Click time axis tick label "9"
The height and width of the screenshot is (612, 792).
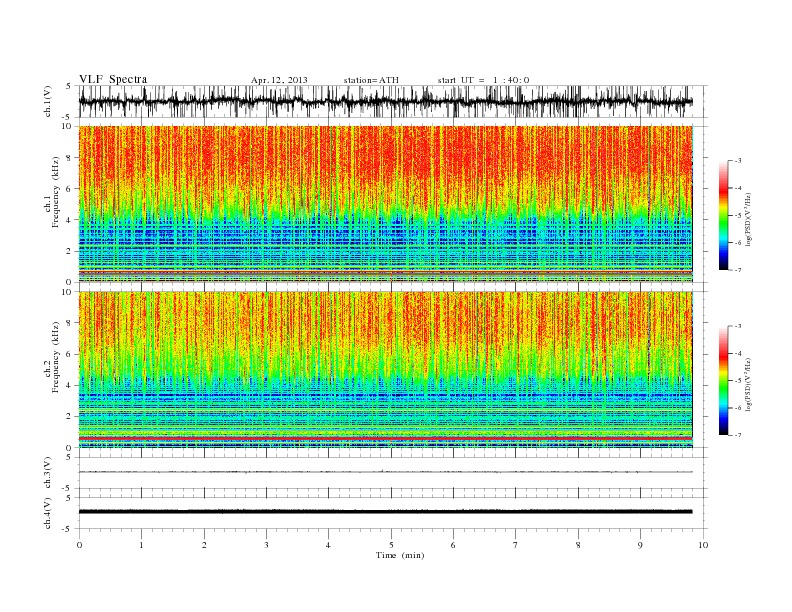(640, 545)
